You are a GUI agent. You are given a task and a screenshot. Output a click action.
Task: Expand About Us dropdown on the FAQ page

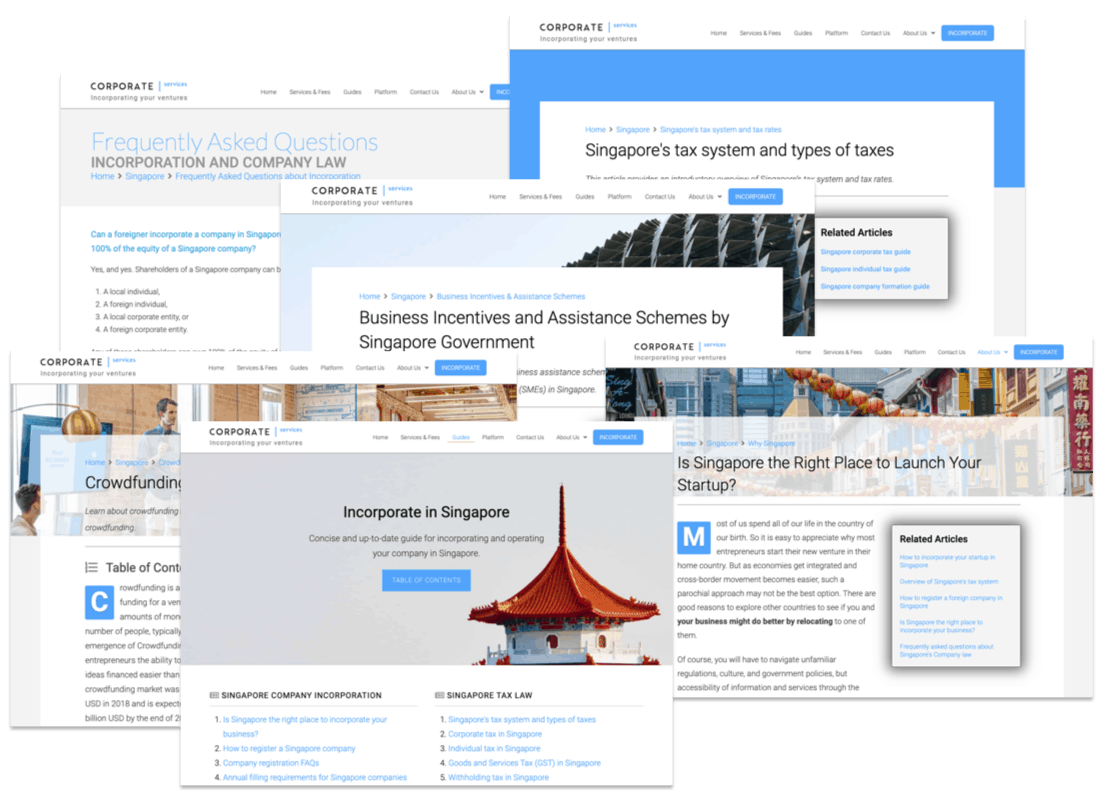coord(468,92)
